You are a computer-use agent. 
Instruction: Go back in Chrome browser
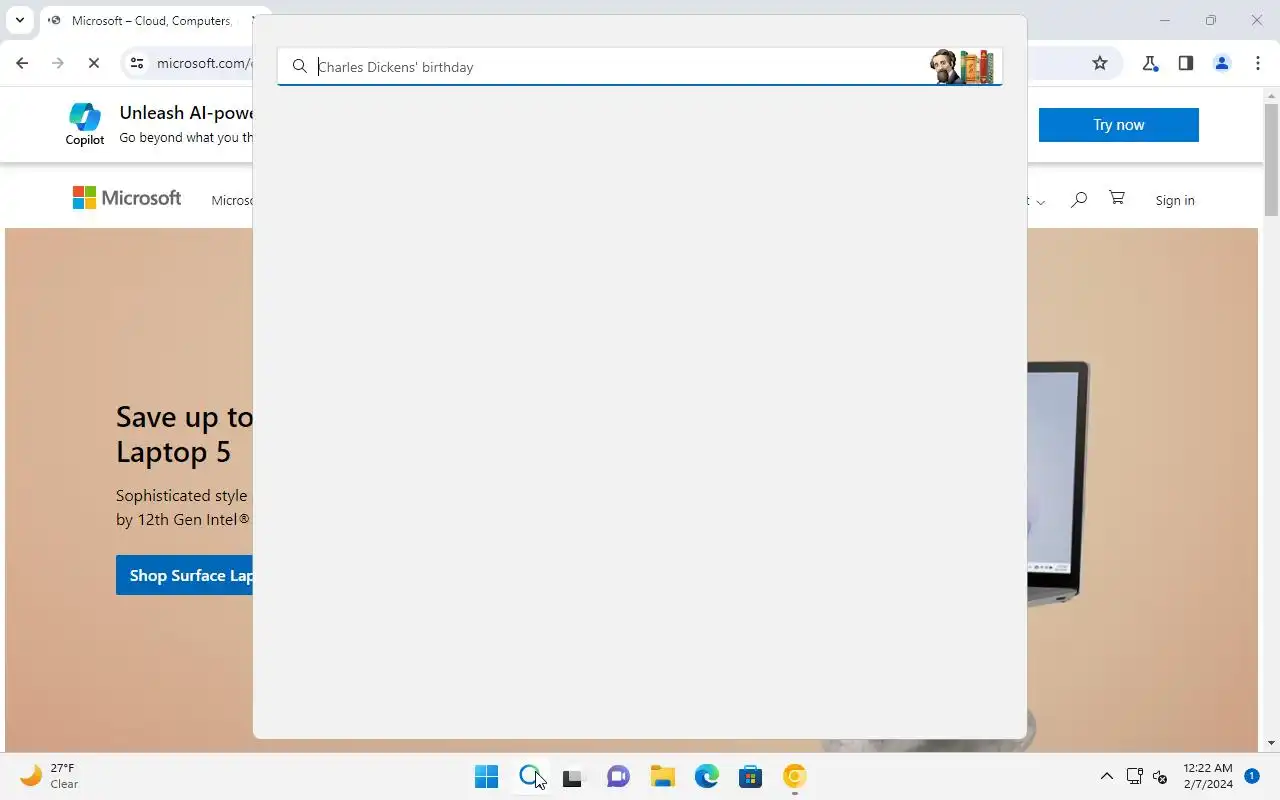(22, 63)
